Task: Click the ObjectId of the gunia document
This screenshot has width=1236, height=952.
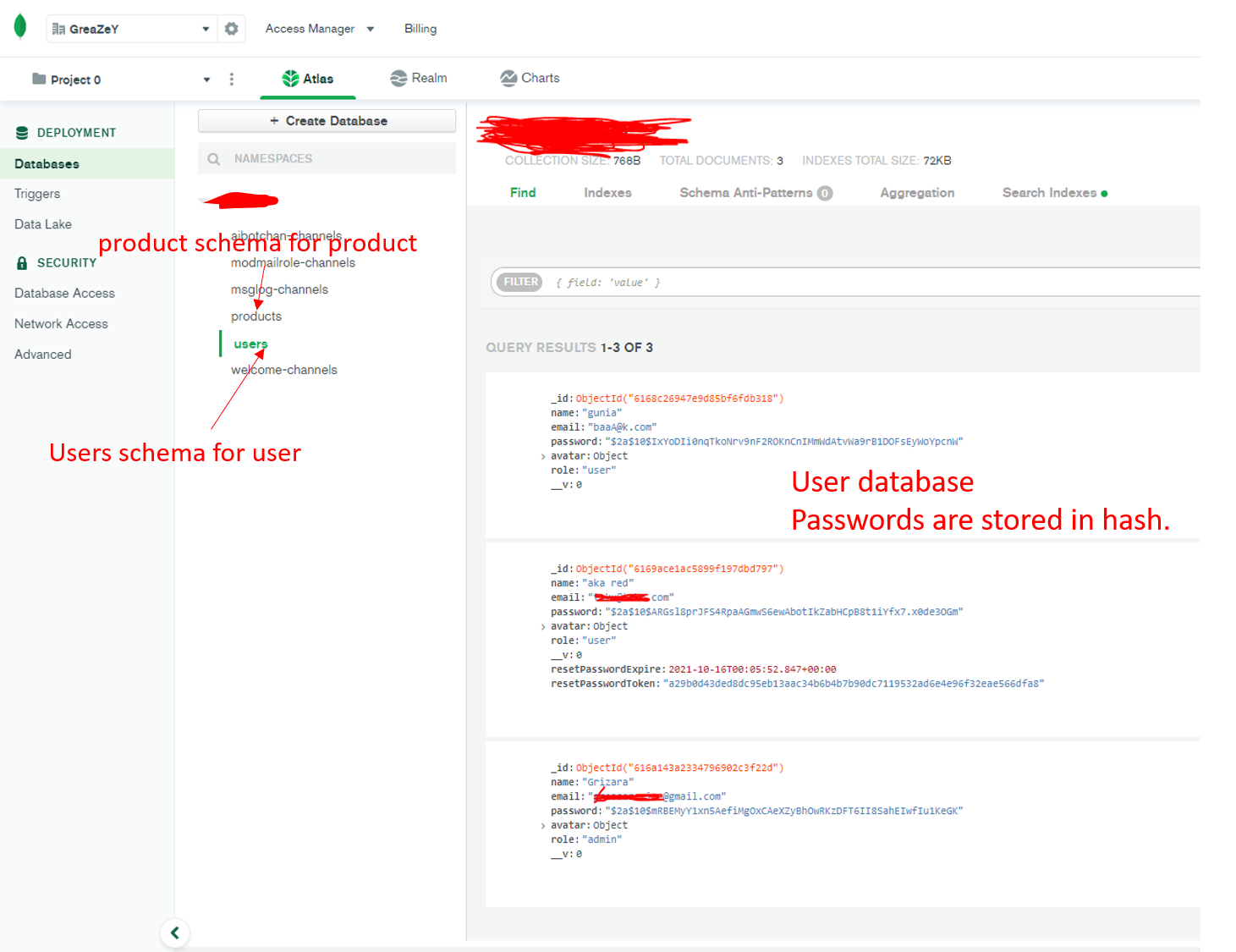Action: point(679,399)
